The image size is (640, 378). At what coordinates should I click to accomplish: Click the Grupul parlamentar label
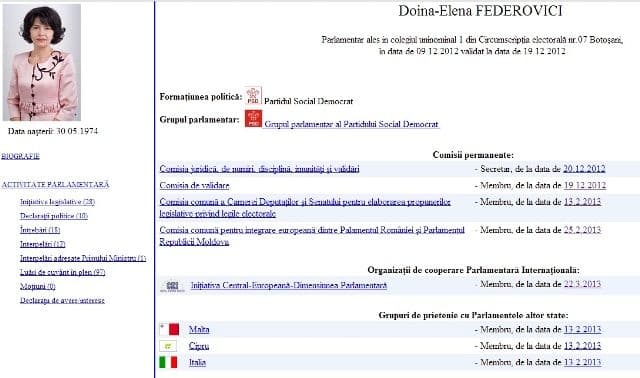[199, 120]
